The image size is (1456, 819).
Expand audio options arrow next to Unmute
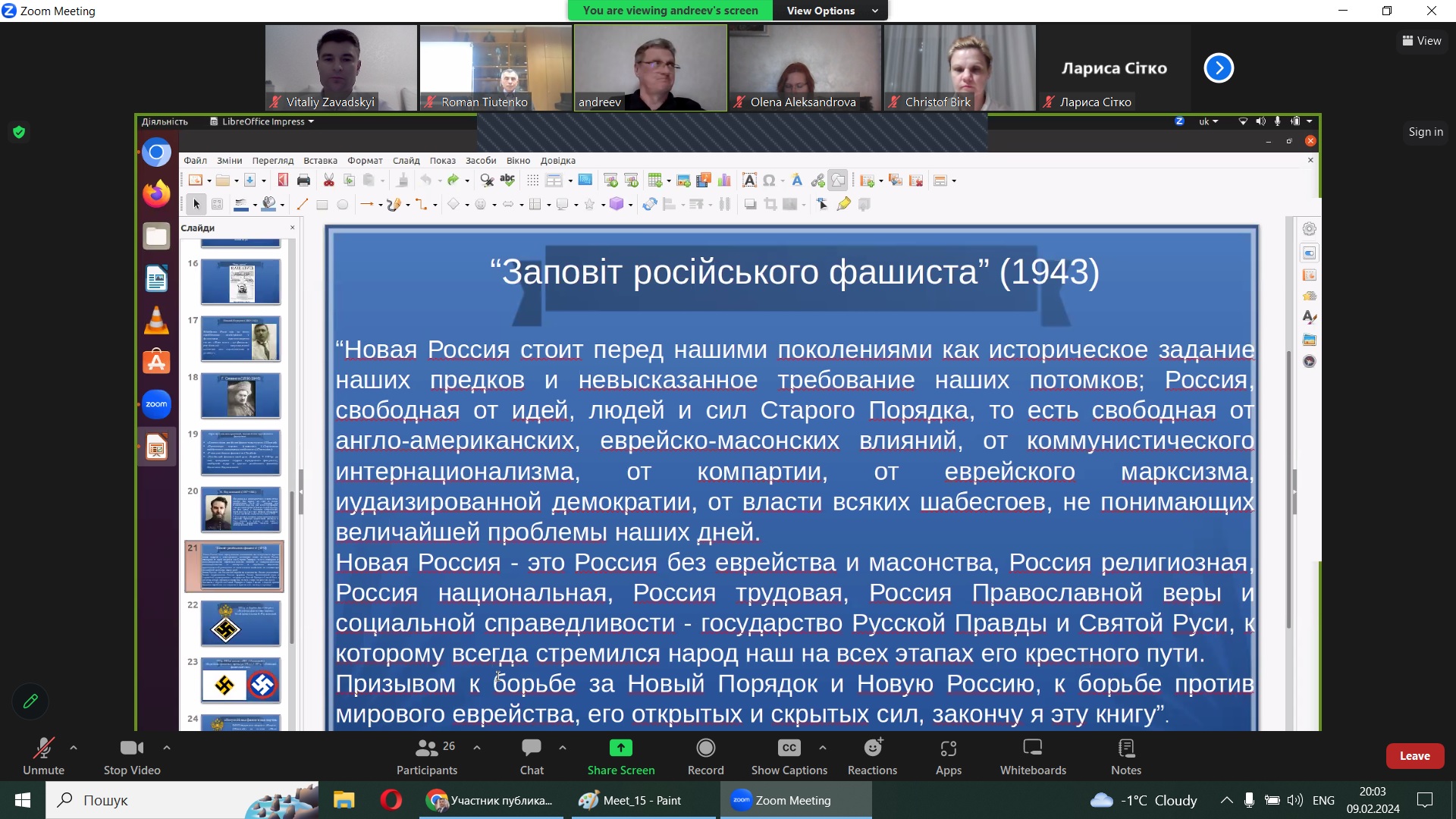point(74,748)
